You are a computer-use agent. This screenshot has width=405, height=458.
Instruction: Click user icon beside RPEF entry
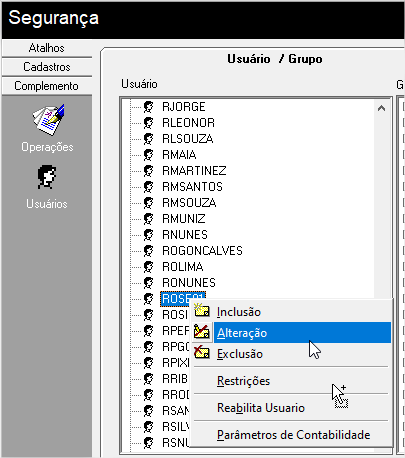pos(148,331)
